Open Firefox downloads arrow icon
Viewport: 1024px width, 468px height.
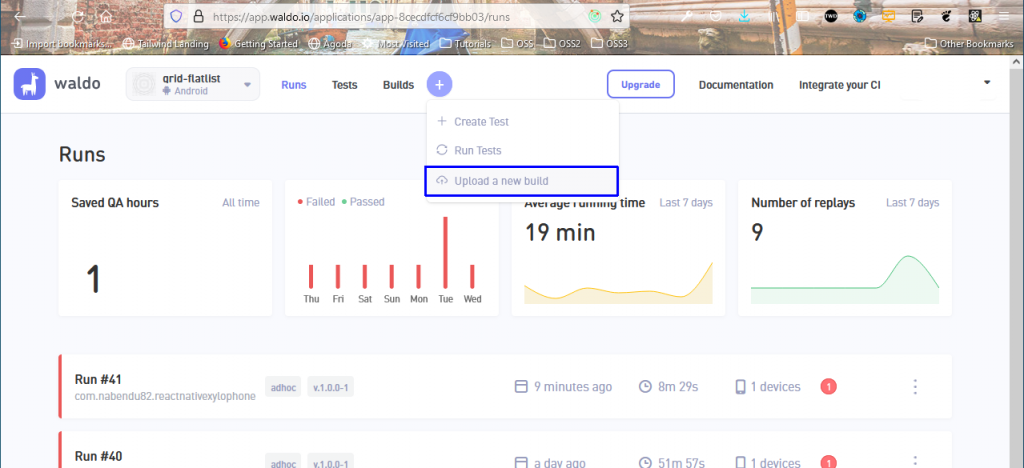[744, 17]
